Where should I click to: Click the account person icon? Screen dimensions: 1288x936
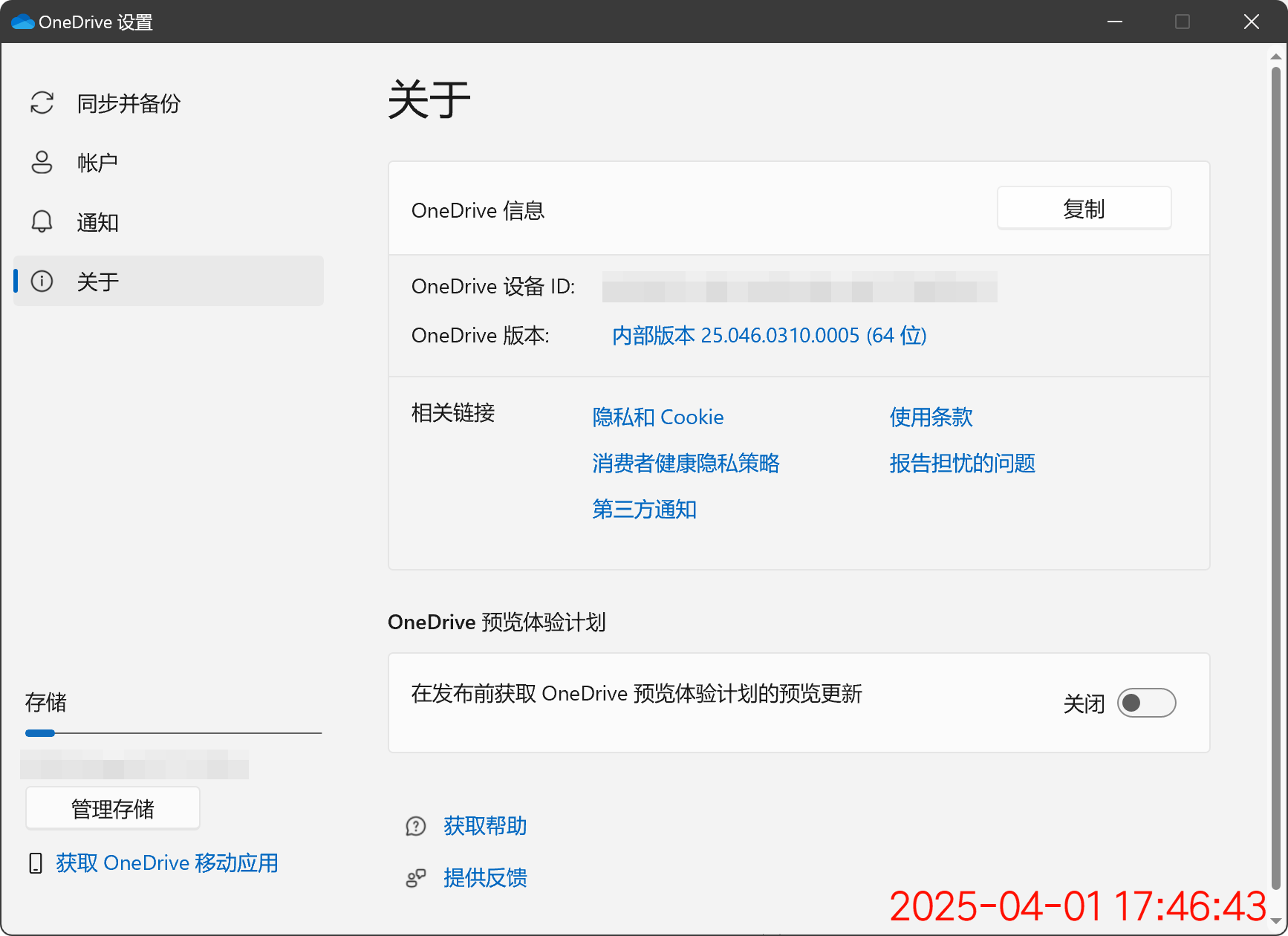coord(42,163)
